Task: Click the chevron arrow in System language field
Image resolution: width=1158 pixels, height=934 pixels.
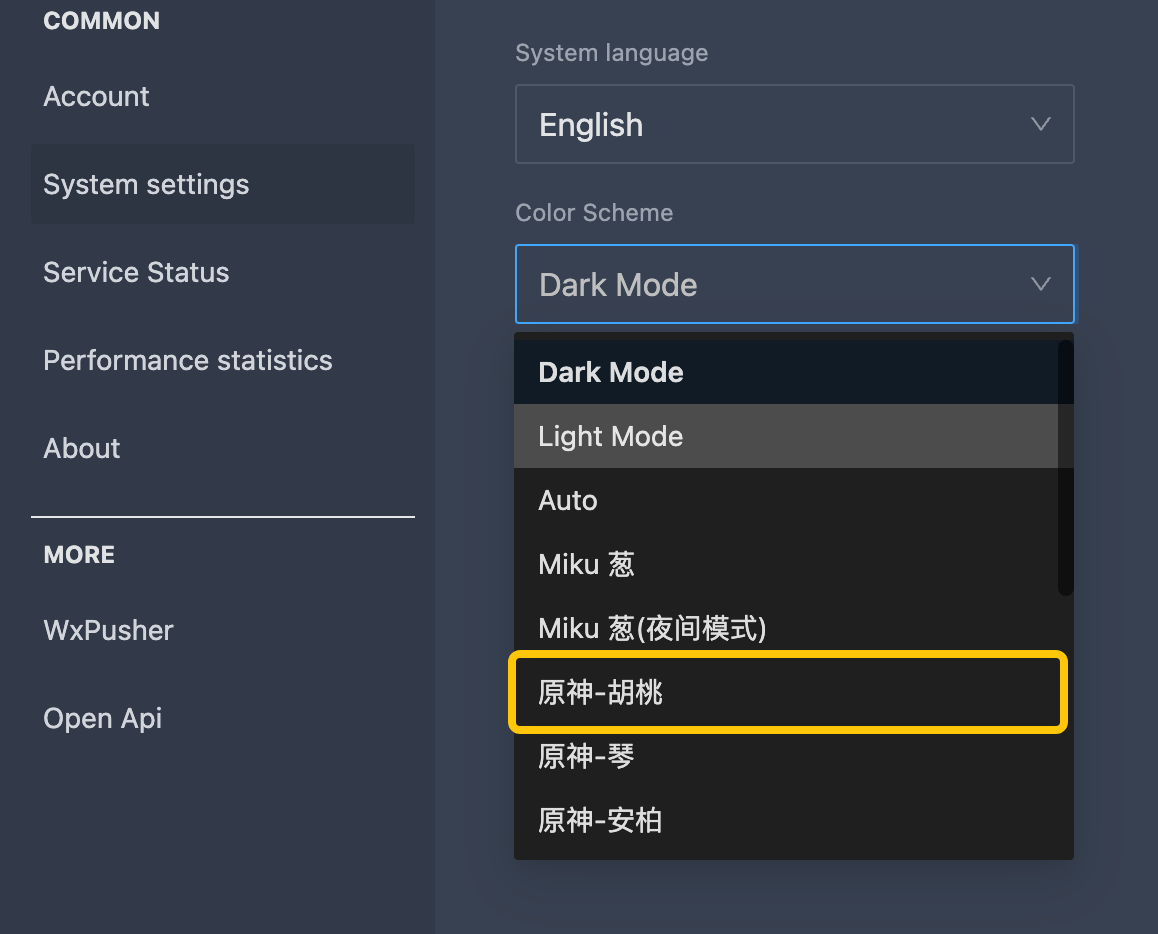Action: coord(1040,124)
